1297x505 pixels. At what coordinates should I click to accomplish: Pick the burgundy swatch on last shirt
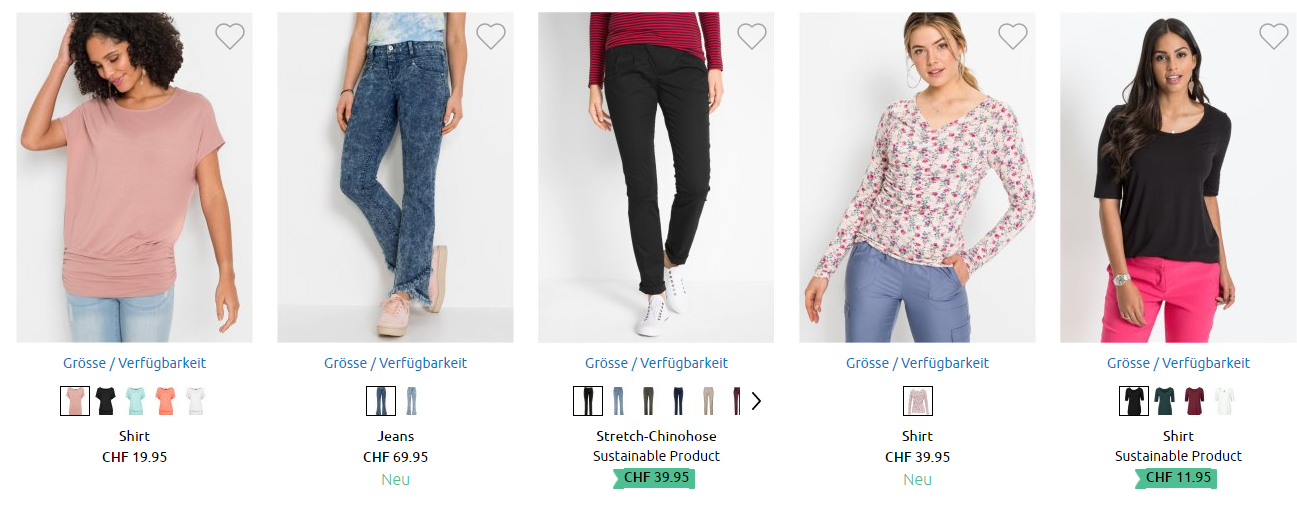[x=1194, y=401]
